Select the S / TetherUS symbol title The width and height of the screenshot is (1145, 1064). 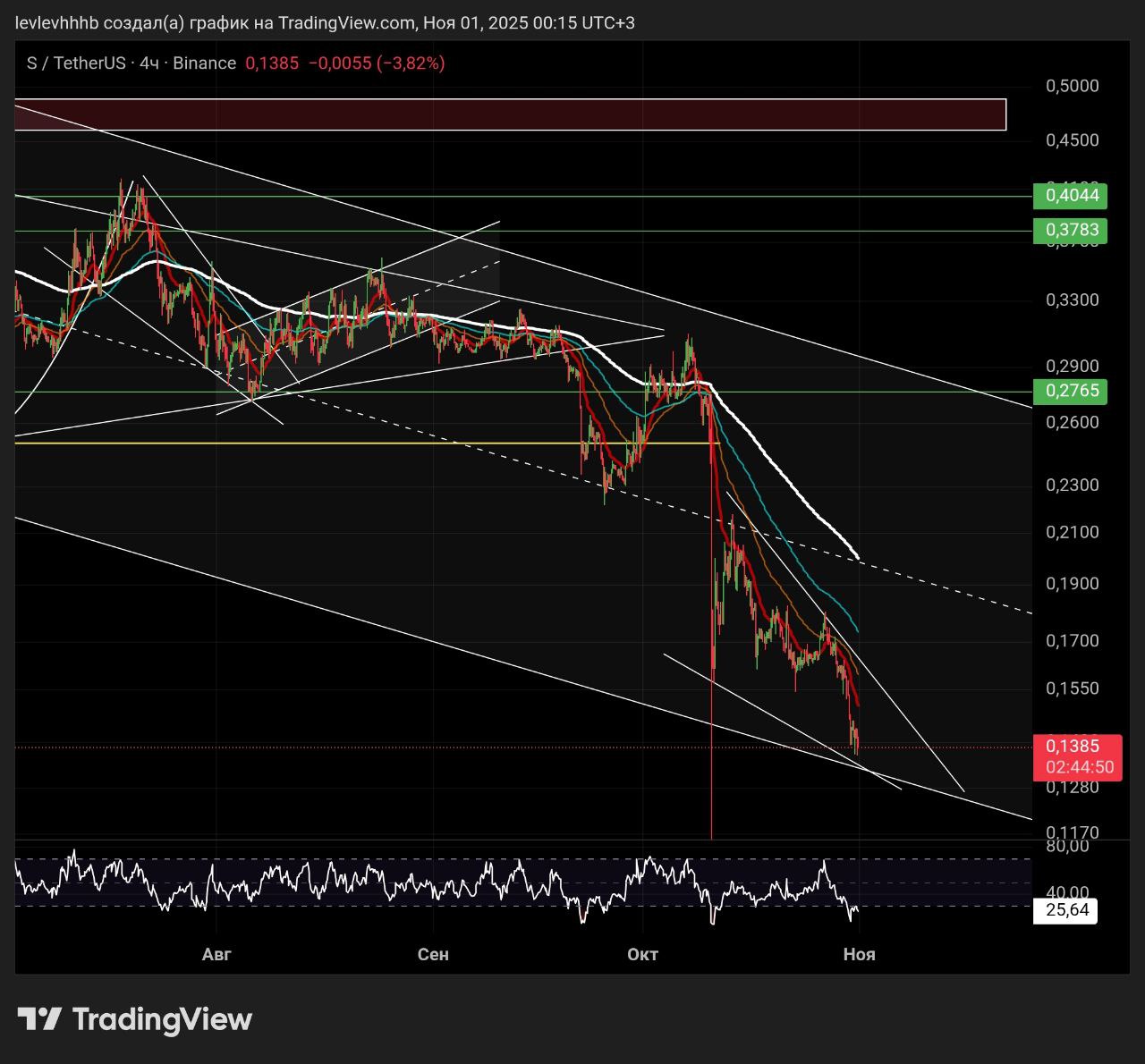(x=76, y=63)
